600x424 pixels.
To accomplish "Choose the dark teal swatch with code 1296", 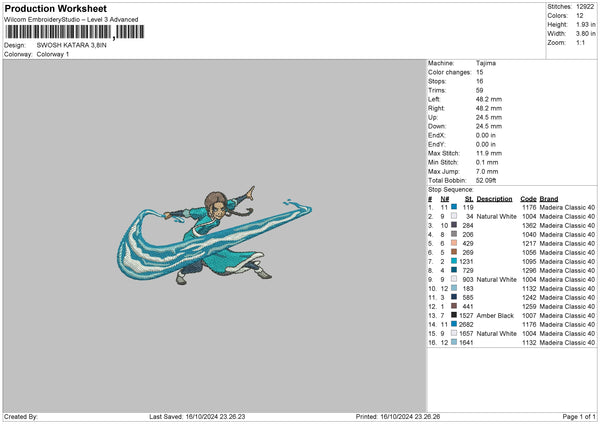I will 454,270.
